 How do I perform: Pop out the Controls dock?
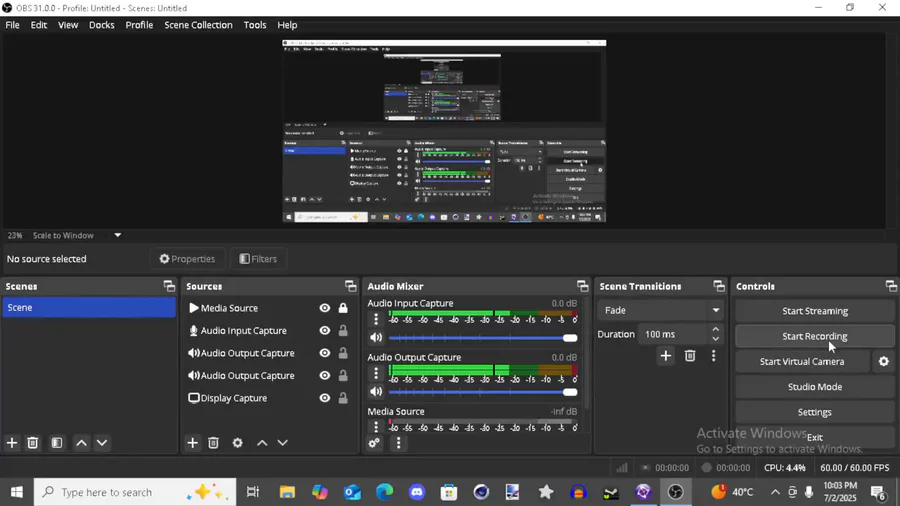891,286
